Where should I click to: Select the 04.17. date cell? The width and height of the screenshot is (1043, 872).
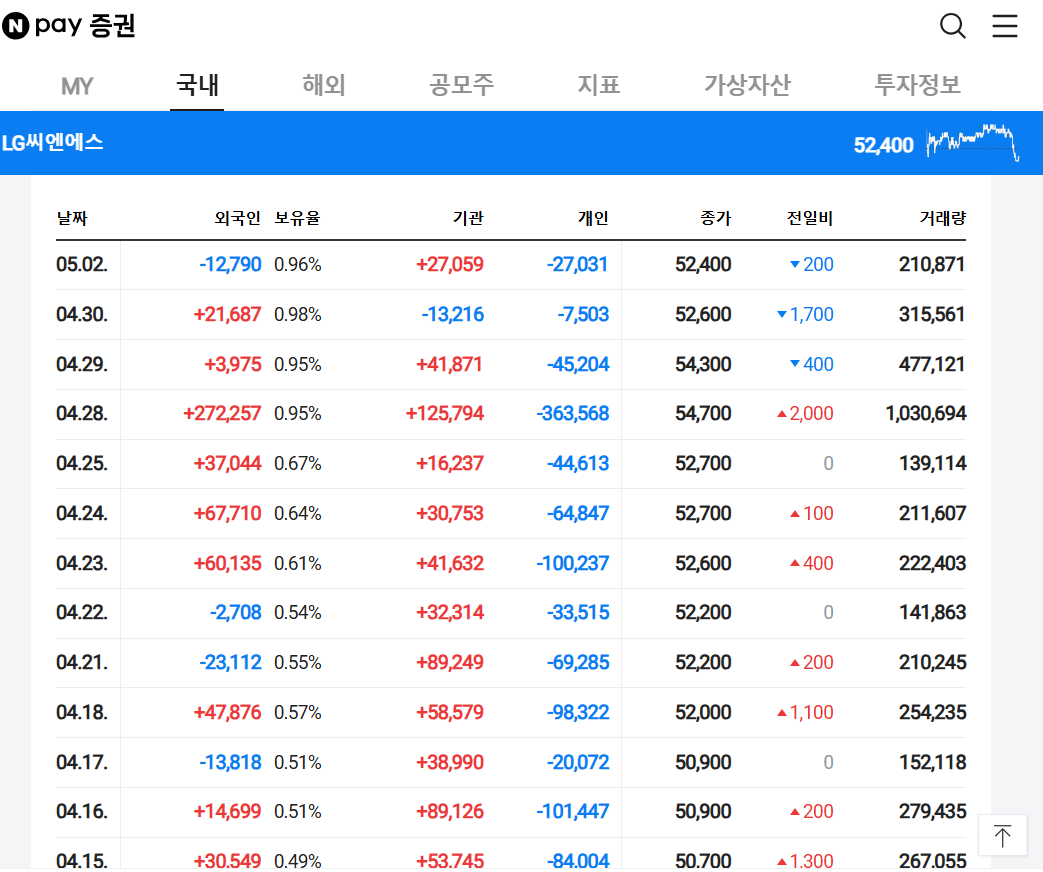(x=82, y=762)
